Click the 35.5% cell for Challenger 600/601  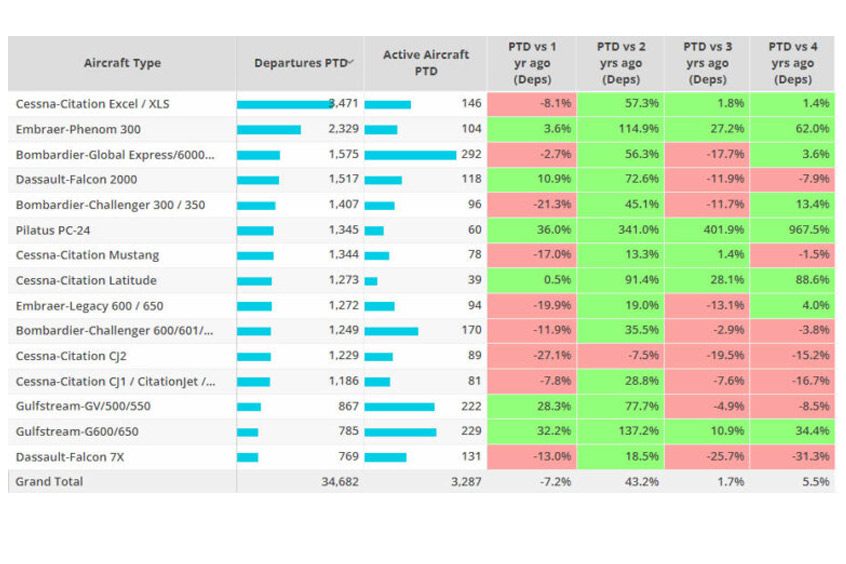pos(620,331)
